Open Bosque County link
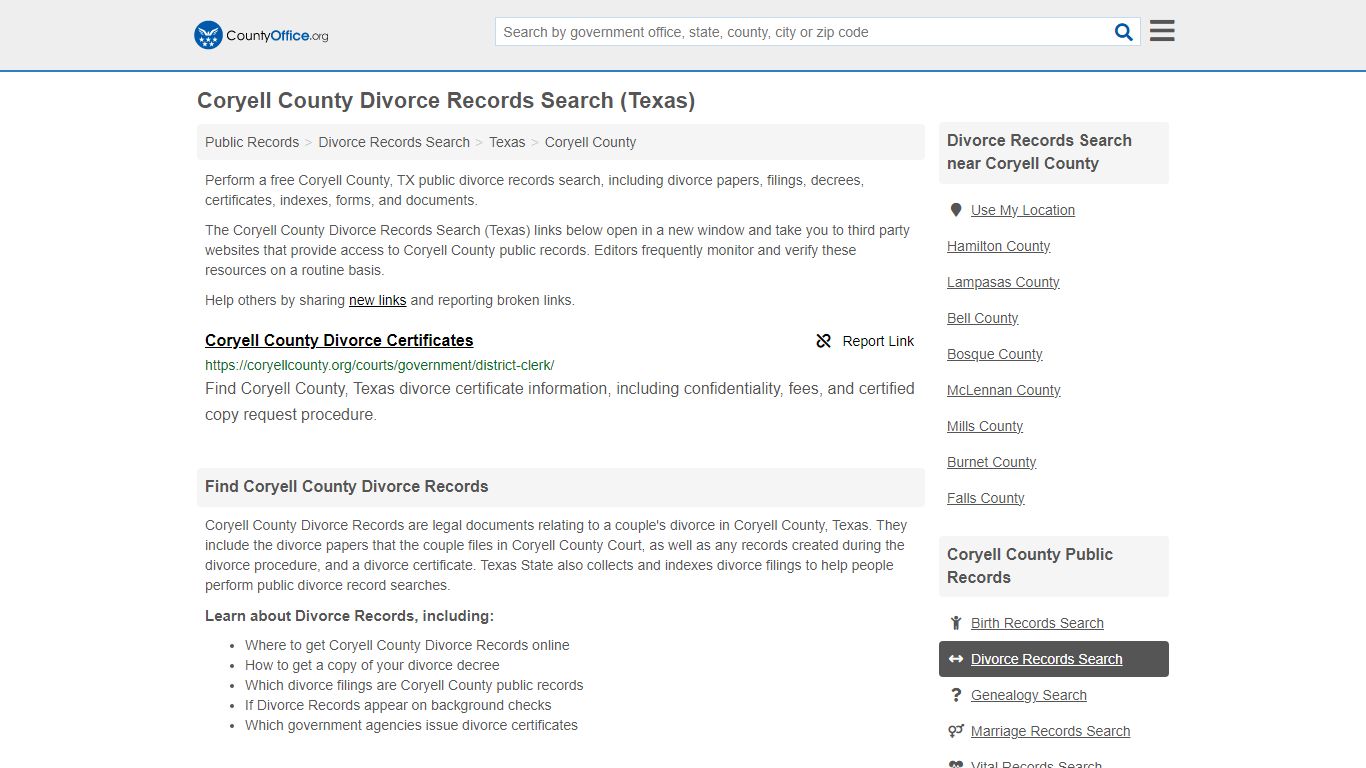The height and width of the screenshot is (768, 1366). pyautogui.click(x=994, y=354)
